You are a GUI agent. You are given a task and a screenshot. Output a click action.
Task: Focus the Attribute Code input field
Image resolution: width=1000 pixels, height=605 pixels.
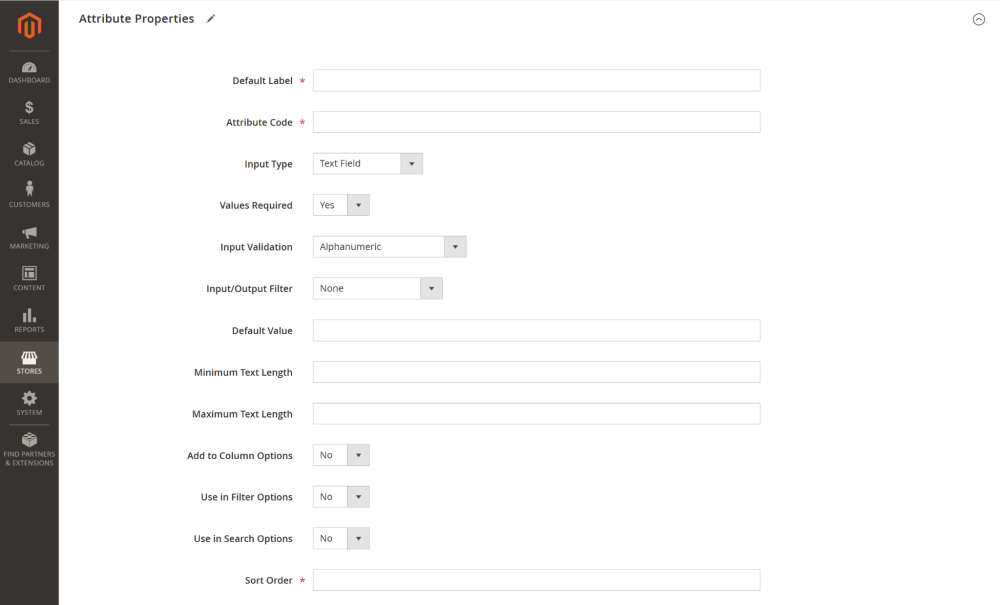tap(536, 122)
